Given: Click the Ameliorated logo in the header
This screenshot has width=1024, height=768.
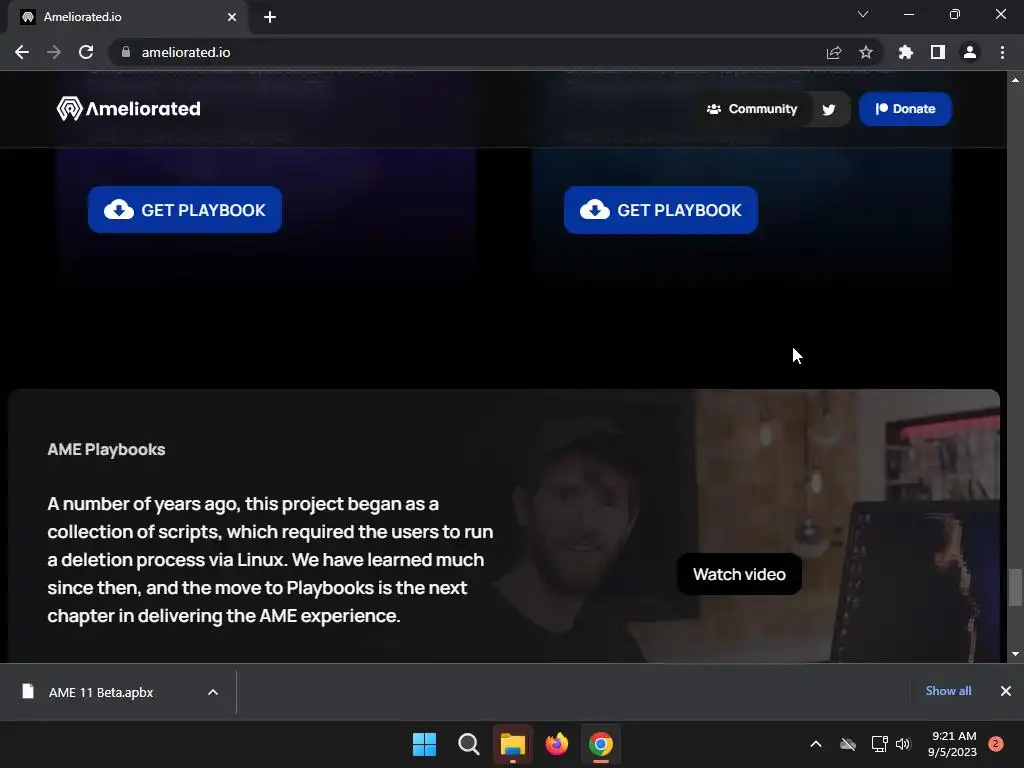Looking at the screenshot, I should [x=129, y=108].
